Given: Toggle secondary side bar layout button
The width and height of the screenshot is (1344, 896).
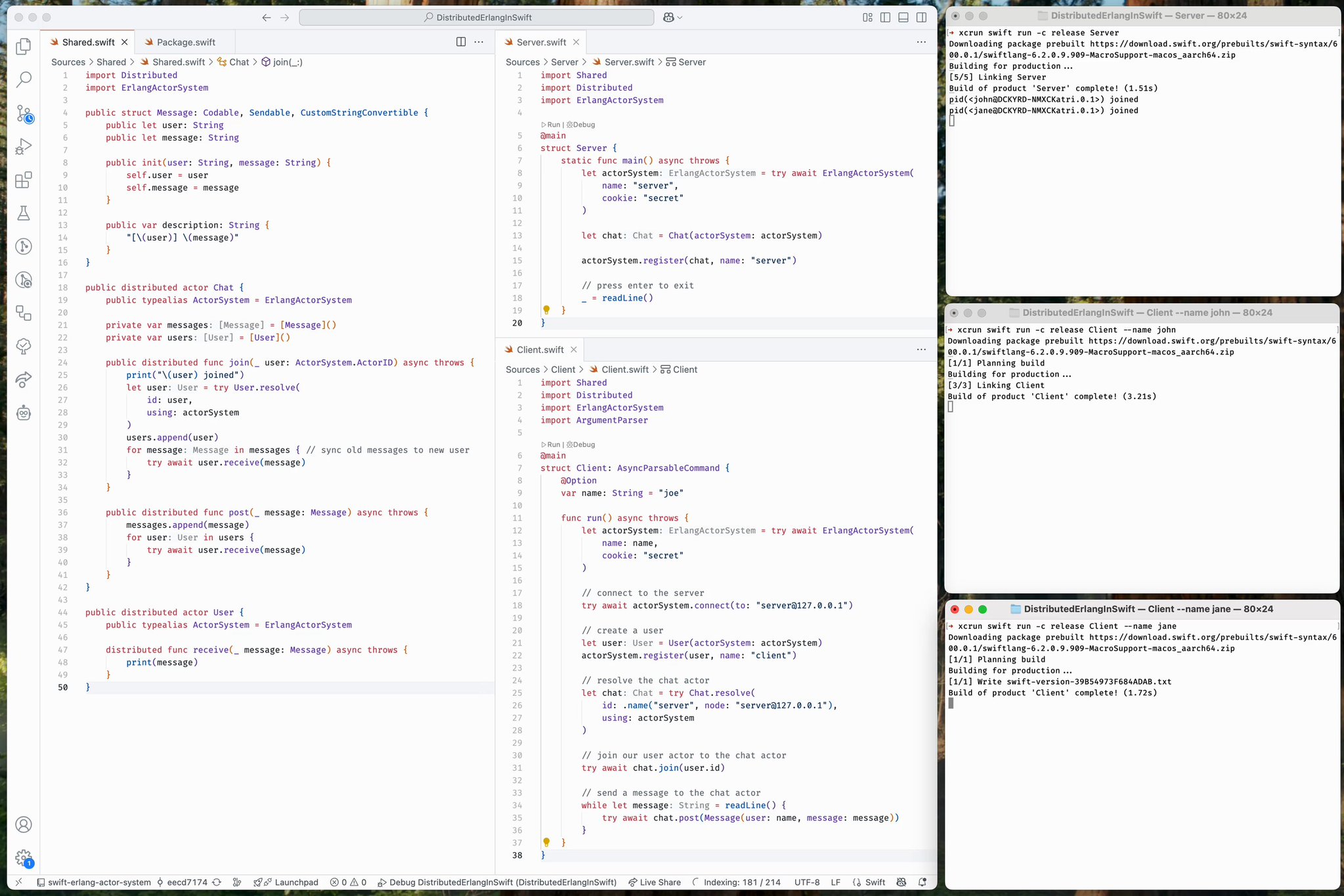Looking at the screenshot, I should (921, 18).
